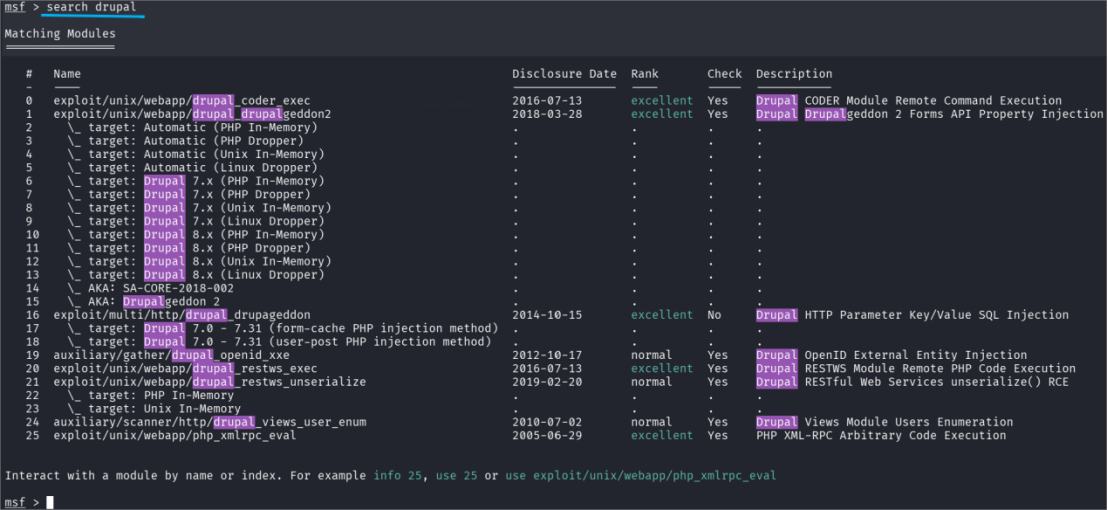Select the exploit/unix/webapp/drupal_drupalgeddon2 module name
The height and width of the screenshot is (510, 1108).
(192, 114)
